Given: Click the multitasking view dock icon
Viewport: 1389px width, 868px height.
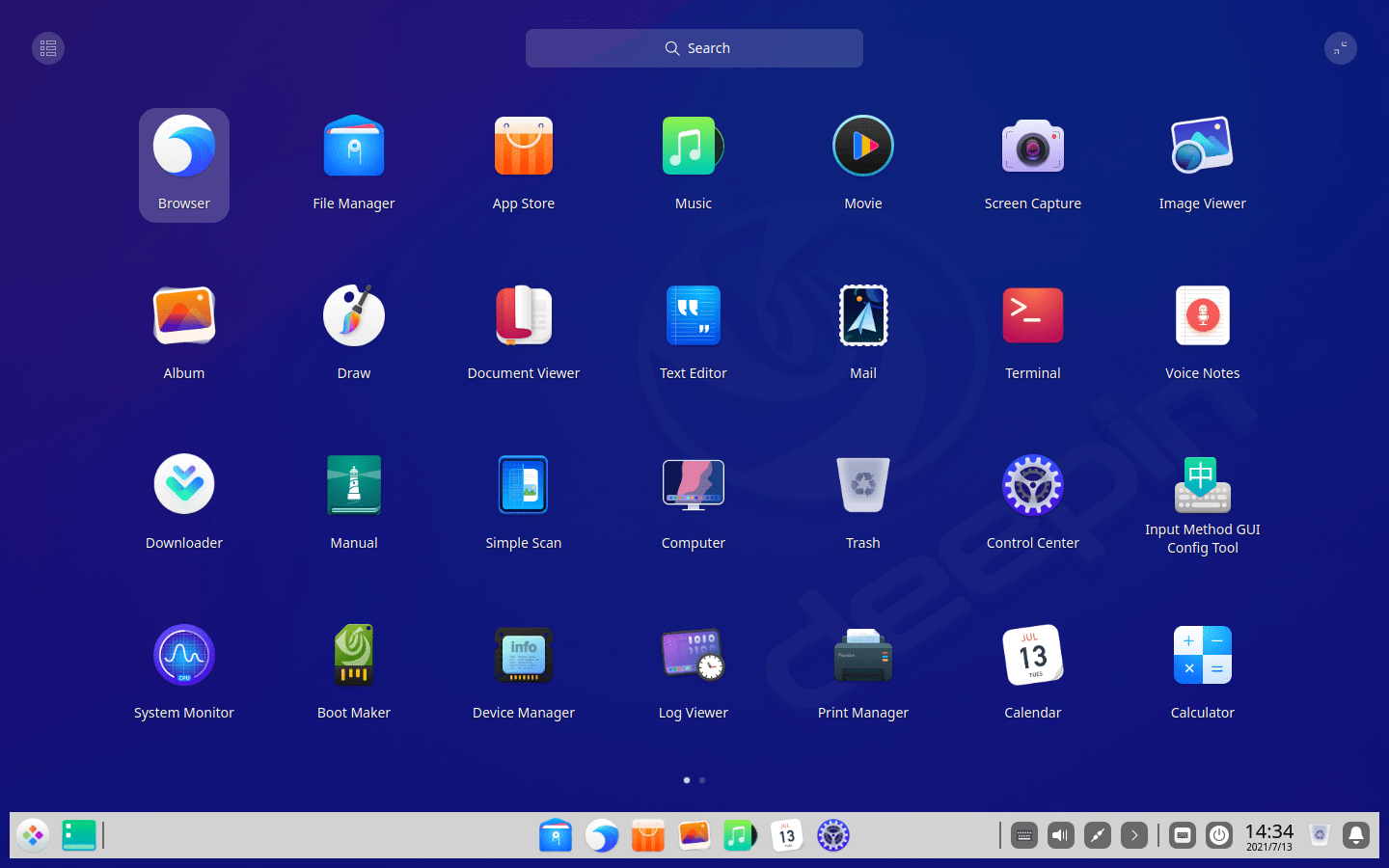Looking at the screenshot, I should point(79,835).
